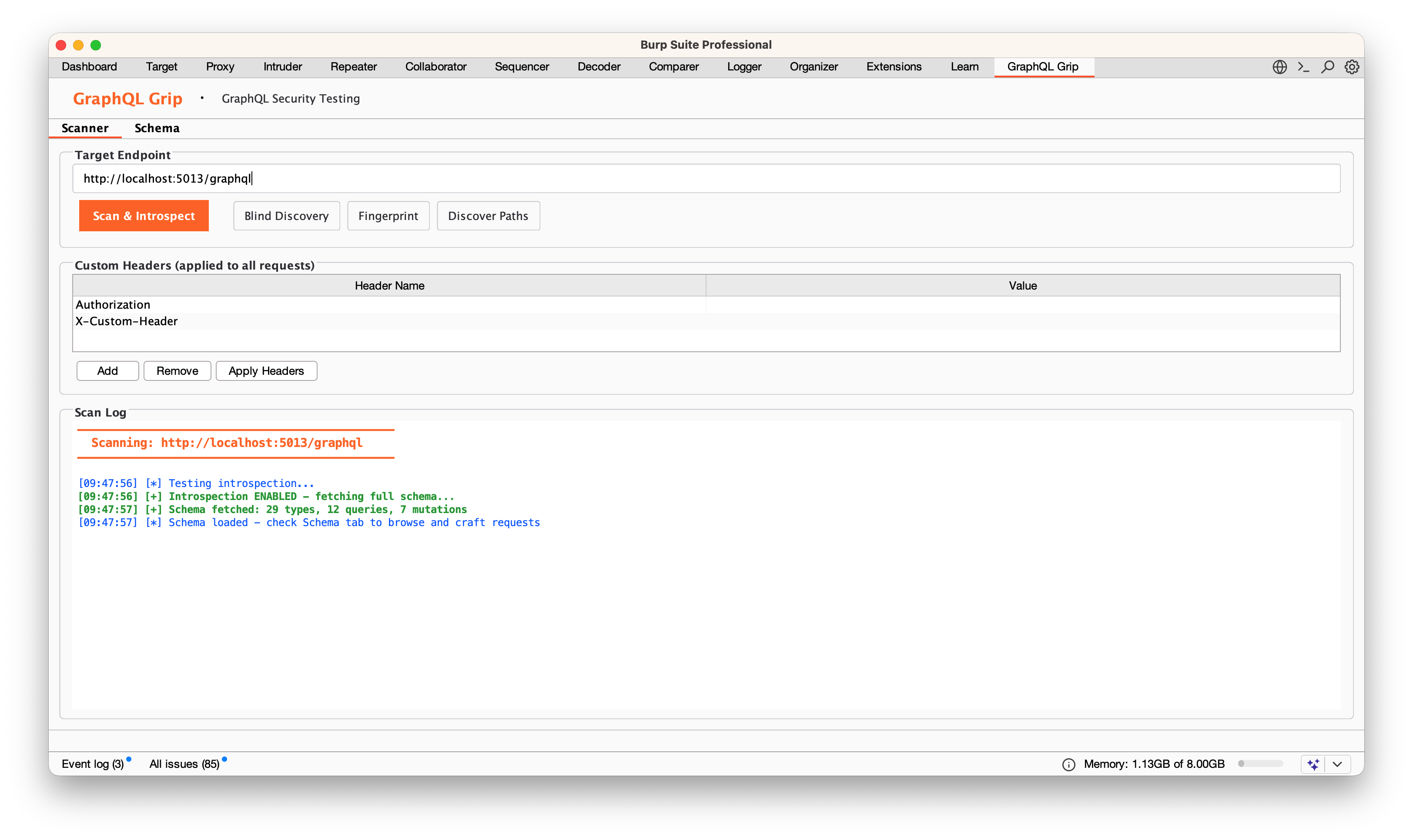Open the settings gear icon
This screenshot has width=1413, height=840.
pos(1352,67)
